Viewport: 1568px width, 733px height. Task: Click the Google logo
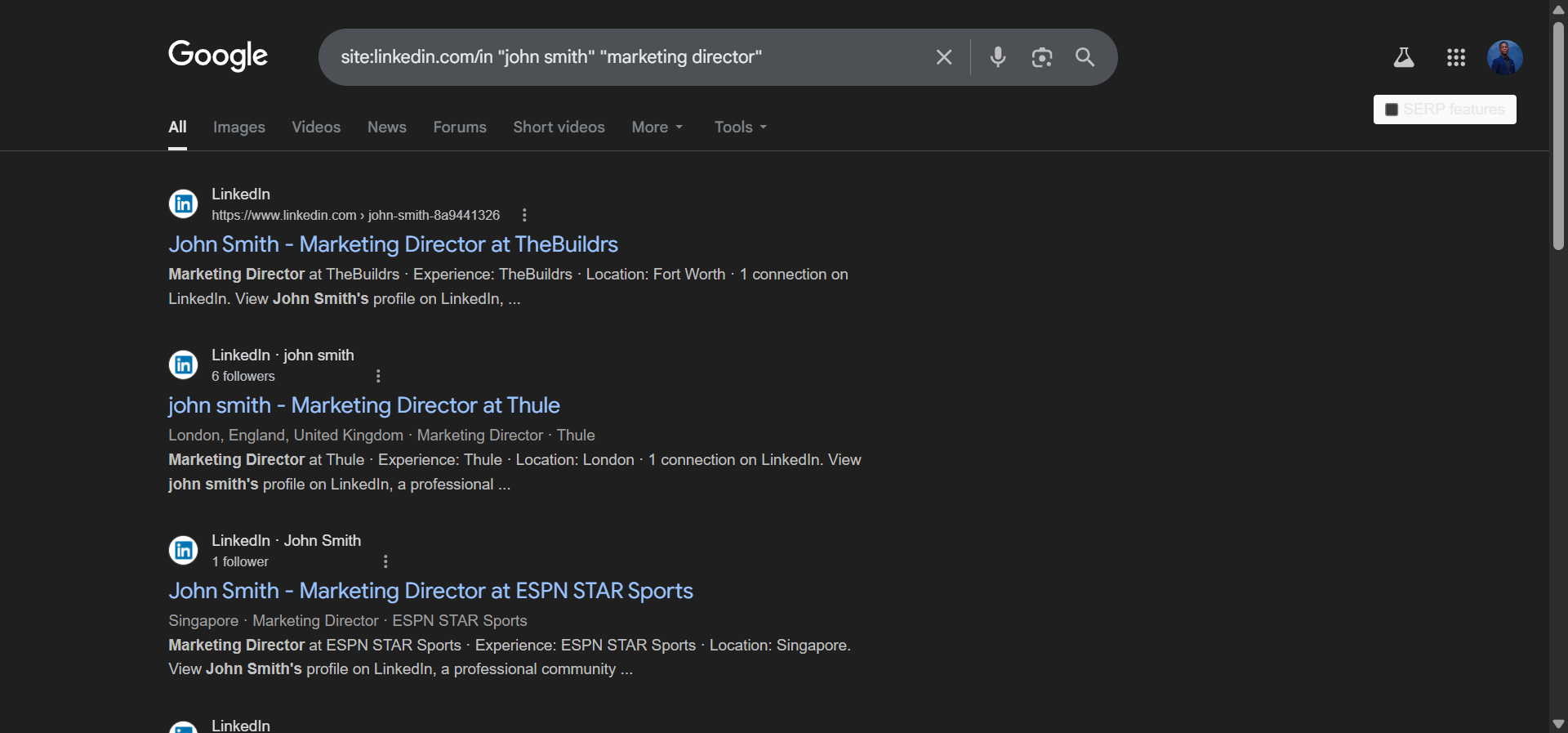coord(218,56)
